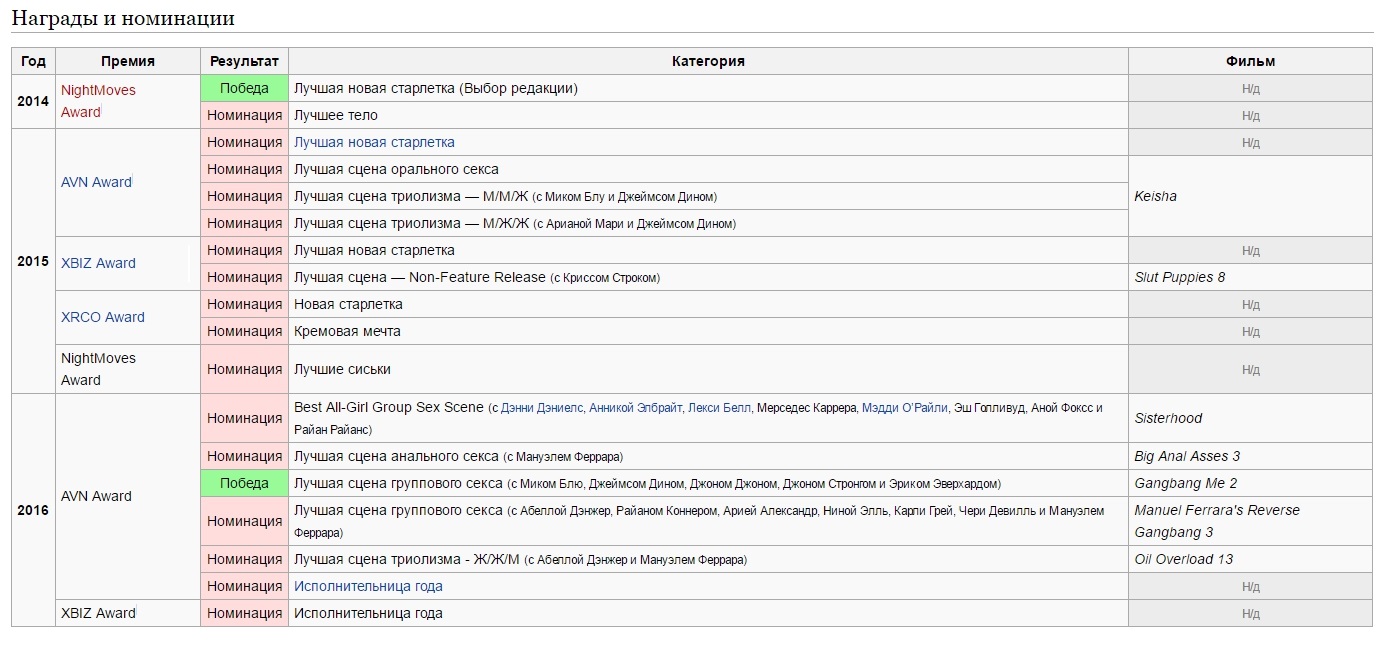Click 'Н/д' film cell in the 'Кремовая мечта' row
1385x648 pixels.
[x=1250, y=331]
